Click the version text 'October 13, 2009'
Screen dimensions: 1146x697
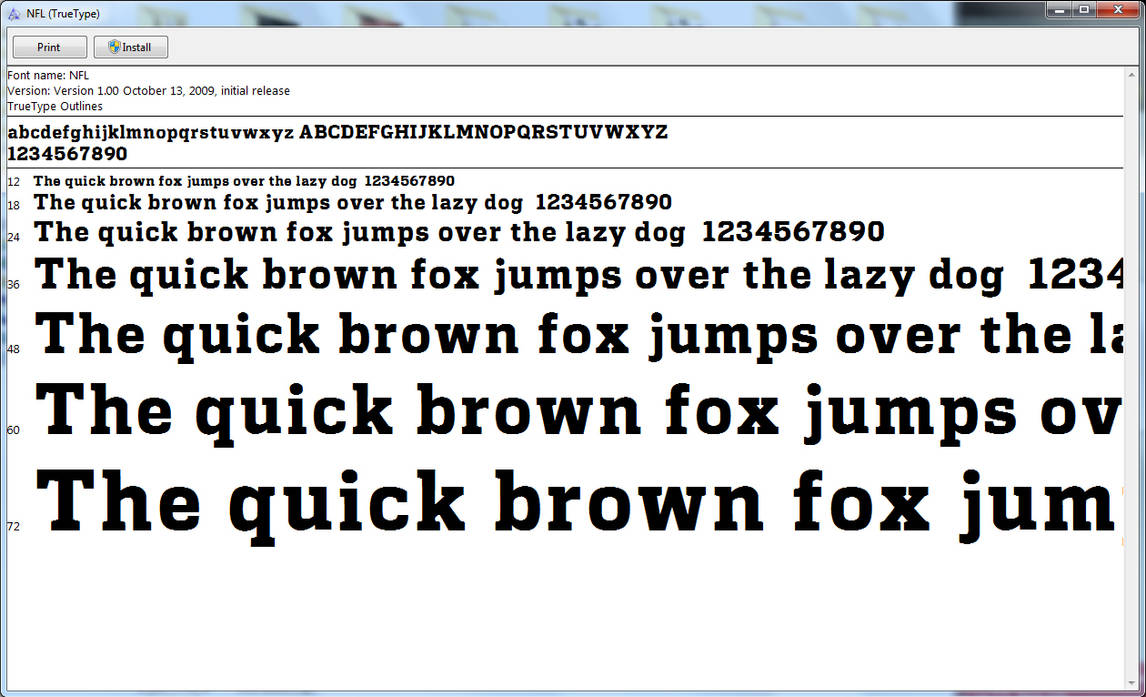click(169, 91)
